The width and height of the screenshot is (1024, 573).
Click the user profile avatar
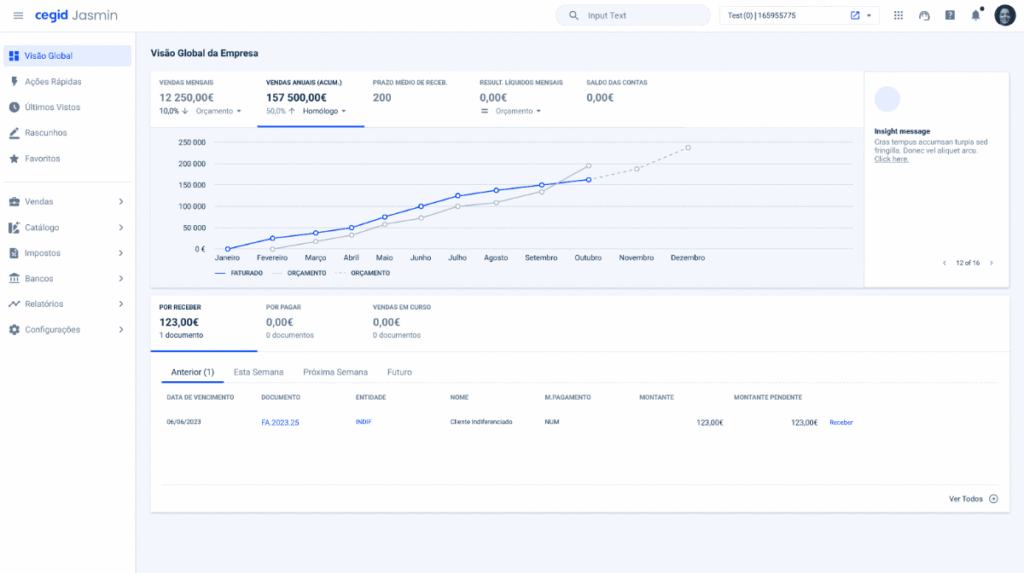tap(1004, 16)
